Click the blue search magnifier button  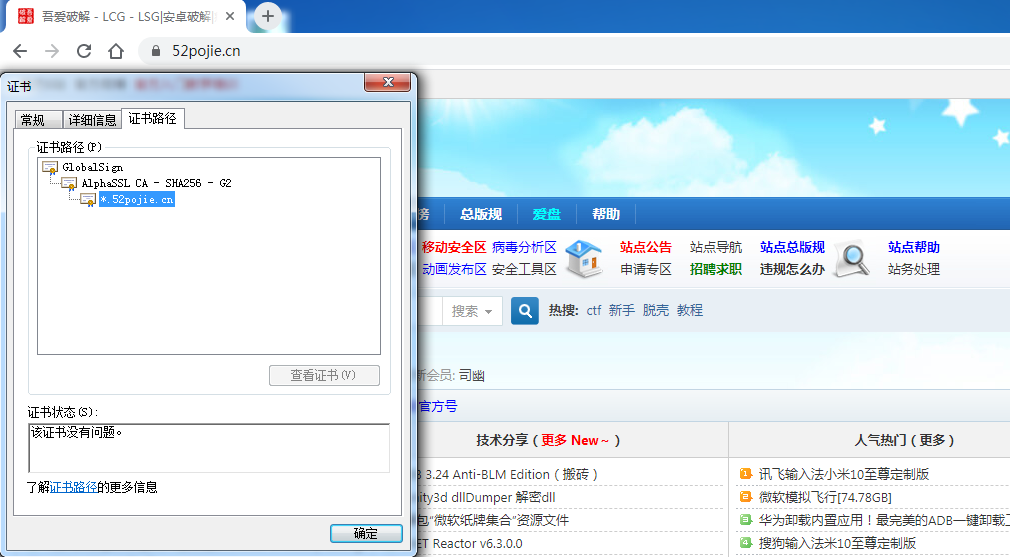pos(525,311)
